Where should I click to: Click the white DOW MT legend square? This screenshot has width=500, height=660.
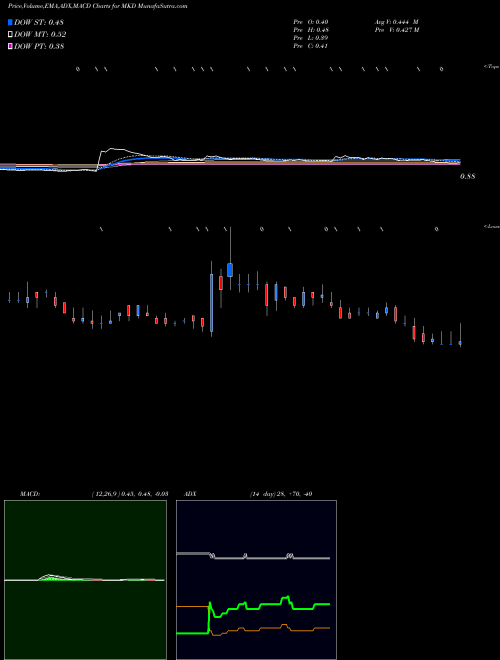(x=10, y=35)
